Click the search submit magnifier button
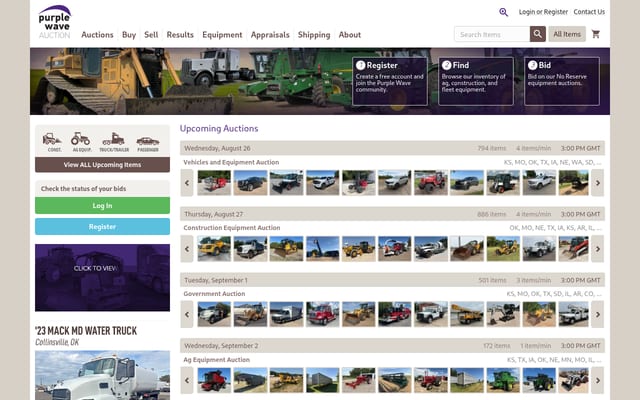640x400 pixels. tap(538, 34)
